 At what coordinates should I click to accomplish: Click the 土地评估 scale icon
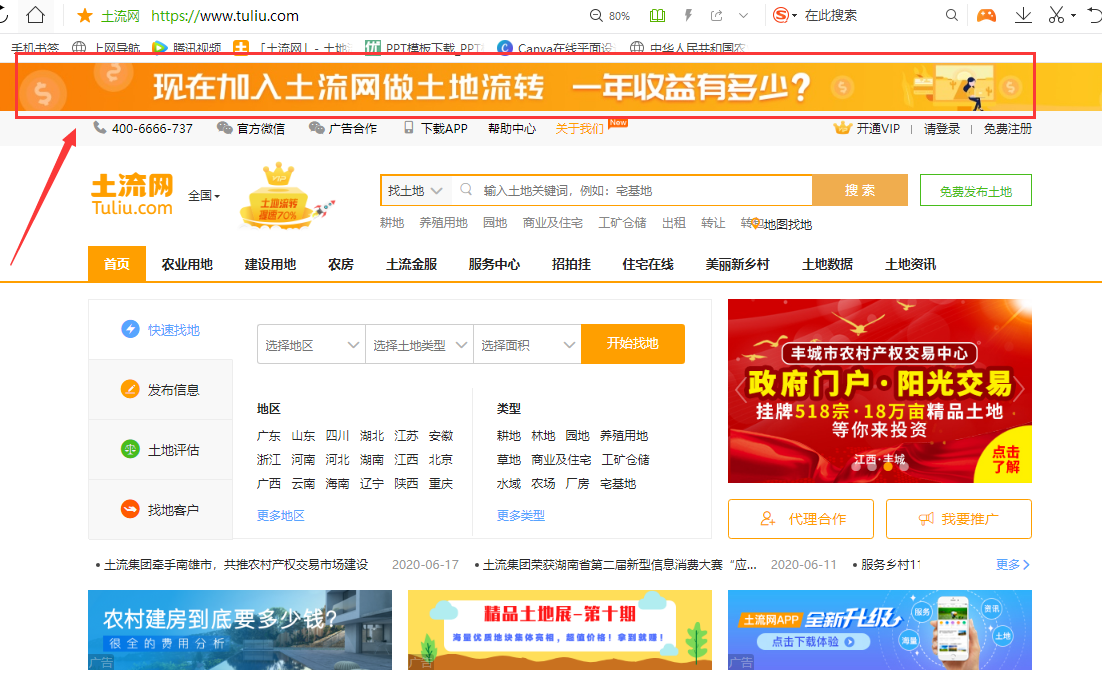[x=130, y=449]
